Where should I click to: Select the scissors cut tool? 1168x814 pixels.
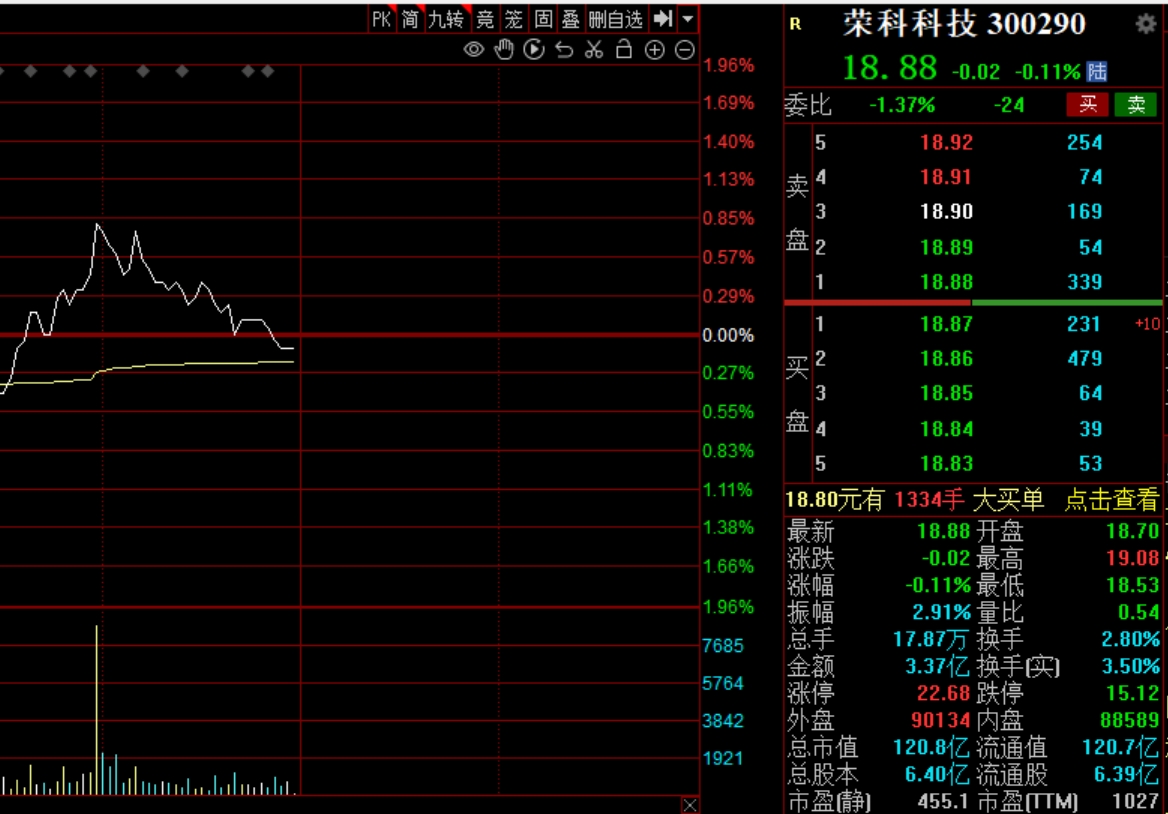click(x=594, y=50)
